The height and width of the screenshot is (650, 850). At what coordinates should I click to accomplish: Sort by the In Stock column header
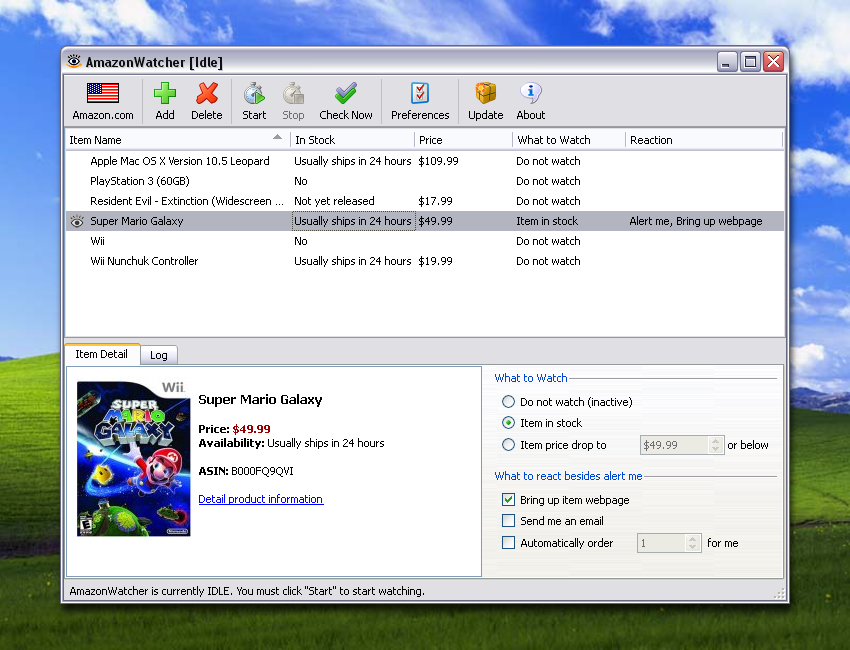352,140
